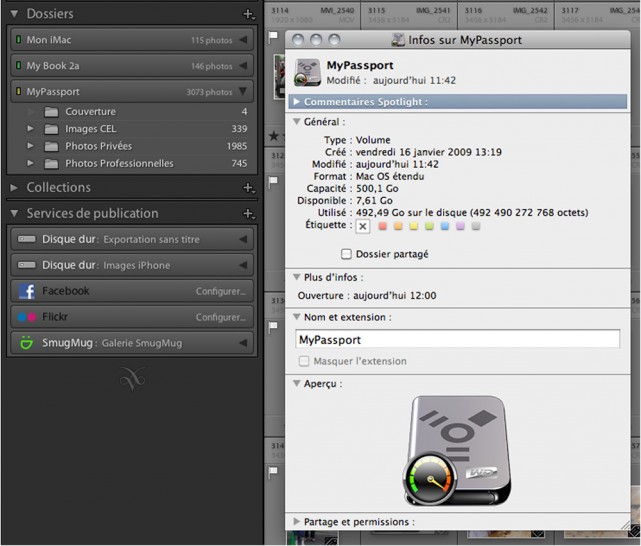Click the Capacité value 500,1 Go

pyautogui.click(x=377, y=188)
